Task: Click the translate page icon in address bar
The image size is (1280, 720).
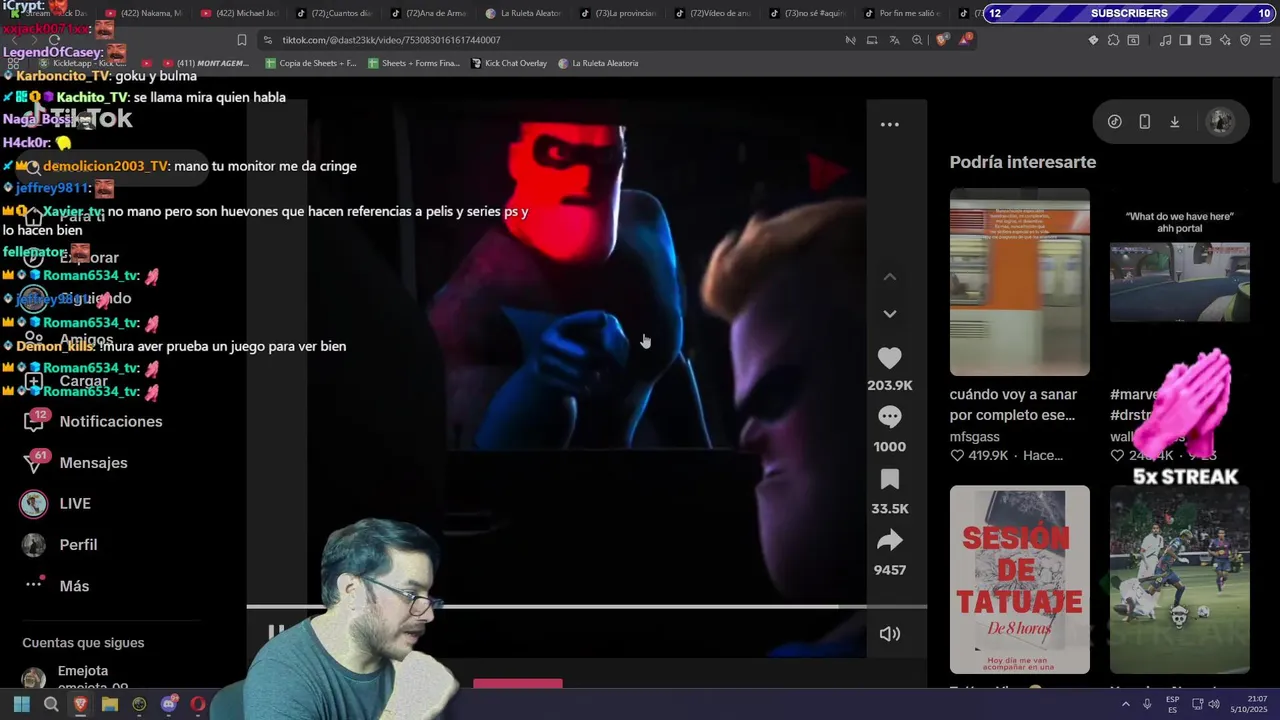Action: [x=894, y=40]
